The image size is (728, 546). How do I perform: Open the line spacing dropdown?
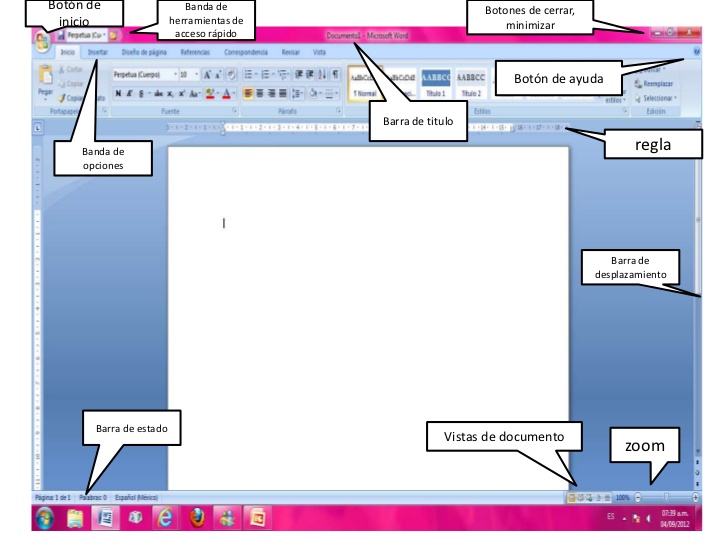pos(297,93)
